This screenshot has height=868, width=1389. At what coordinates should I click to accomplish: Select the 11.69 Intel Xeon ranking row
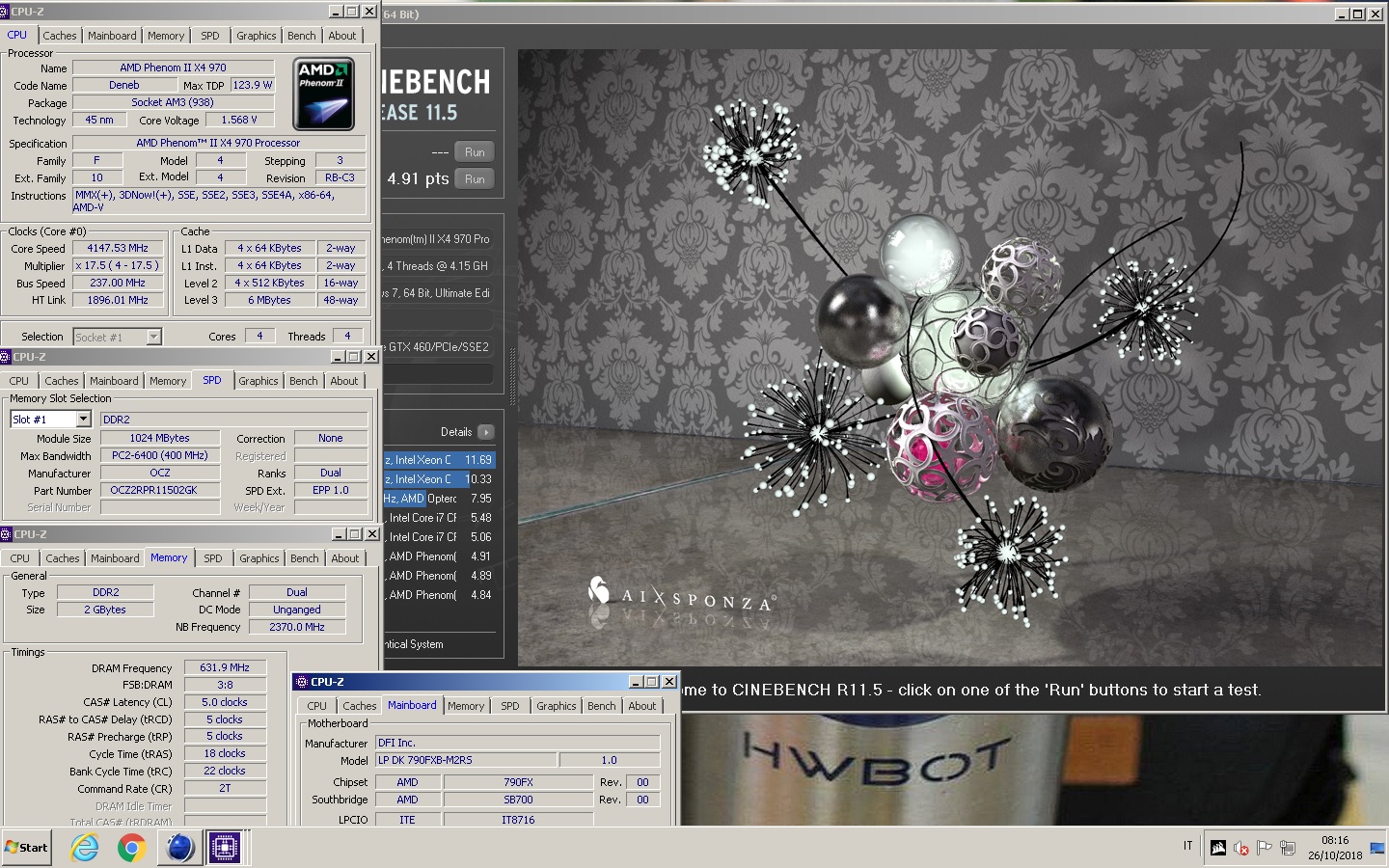click(x=440, y=460)
